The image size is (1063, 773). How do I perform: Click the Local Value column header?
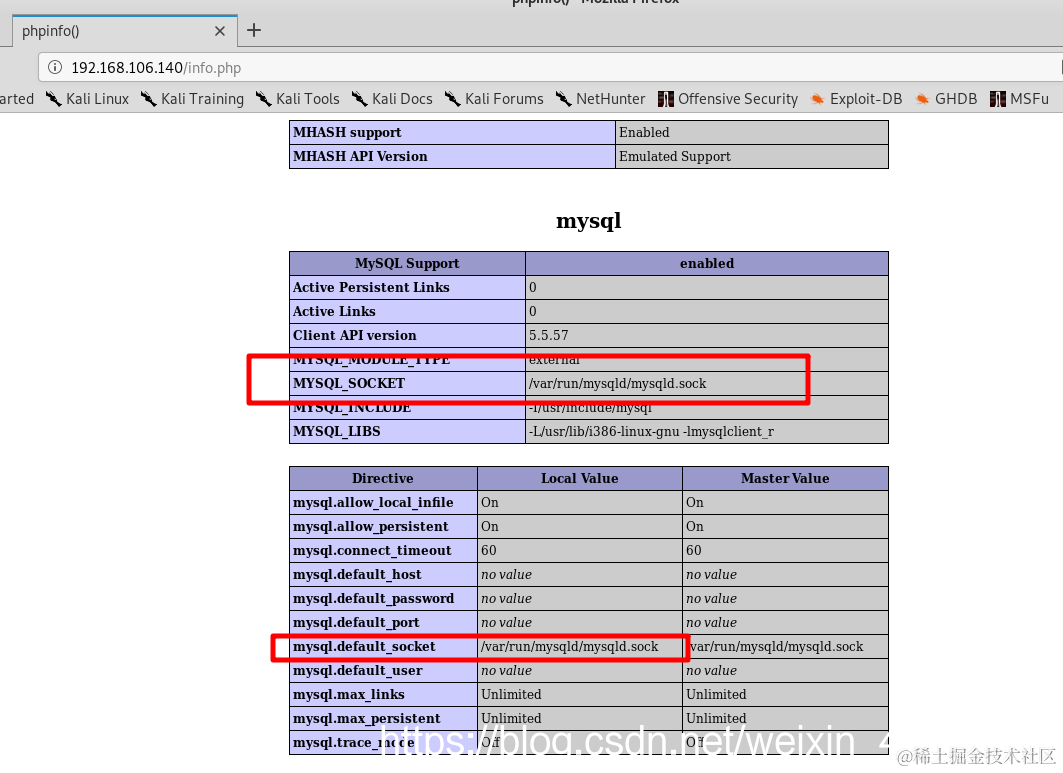(x=580, y=479)
